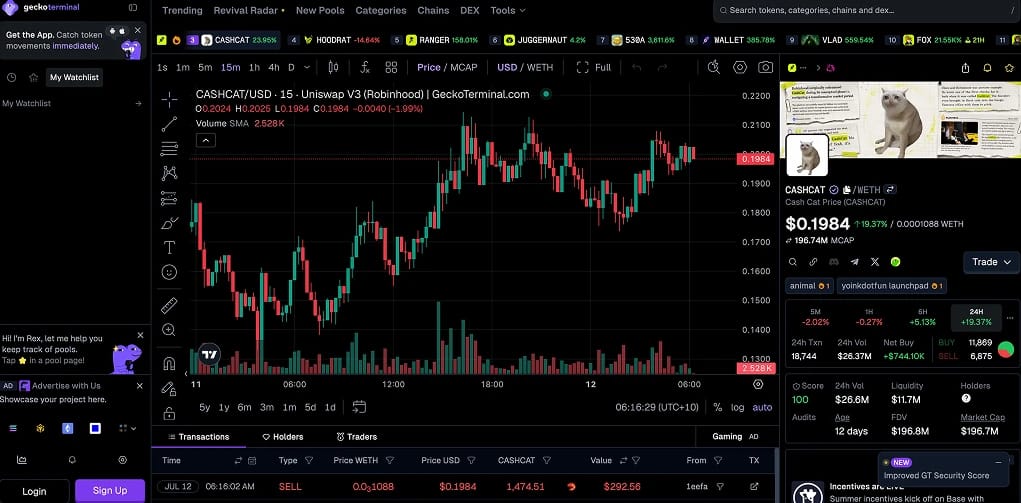Screen dimensions: 1021x503
Task: Switch chart quote currency to WETH
Action: tap(540, 67)
